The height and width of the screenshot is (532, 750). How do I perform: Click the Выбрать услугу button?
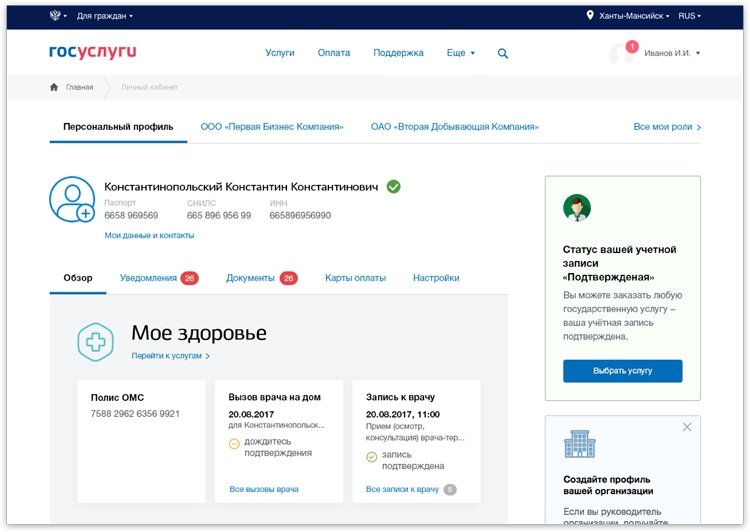622,371
